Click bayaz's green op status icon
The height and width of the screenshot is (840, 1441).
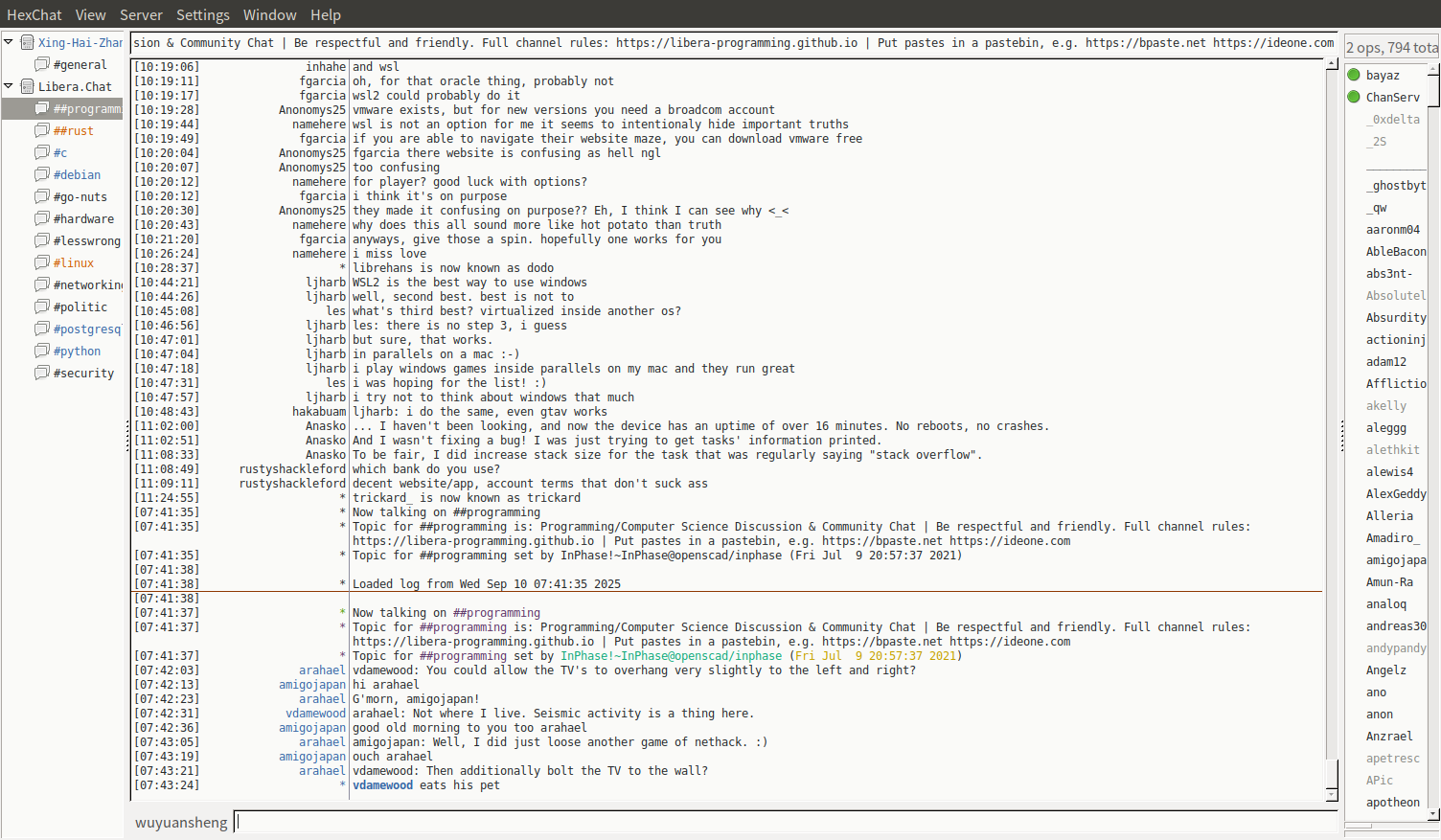pyautogui.click(x=1354, y=75)
